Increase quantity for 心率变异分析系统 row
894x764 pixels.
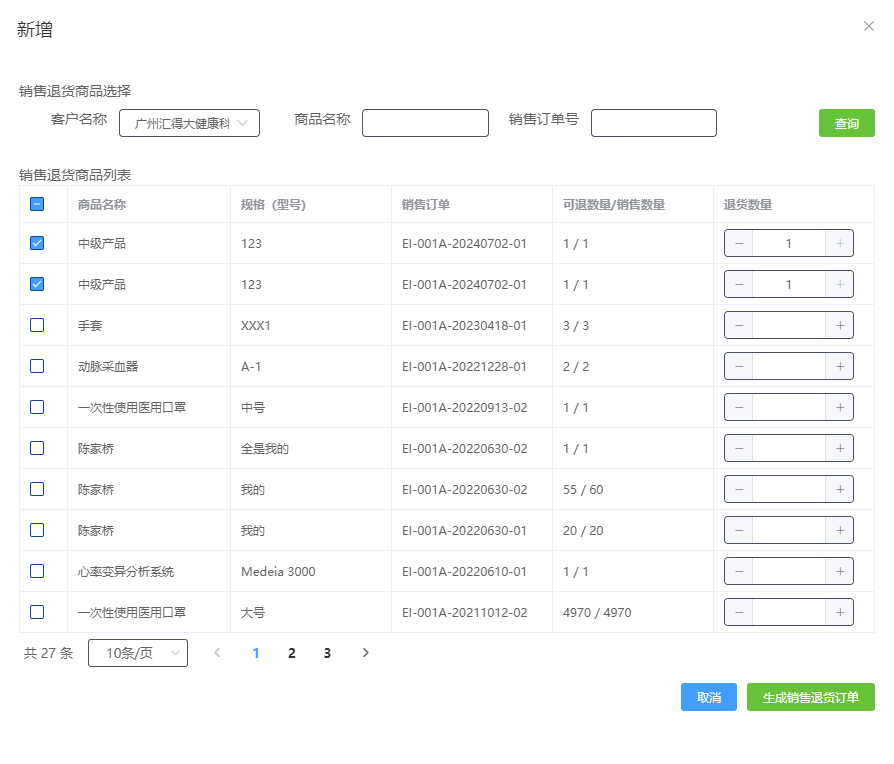(x=839, y=571)
